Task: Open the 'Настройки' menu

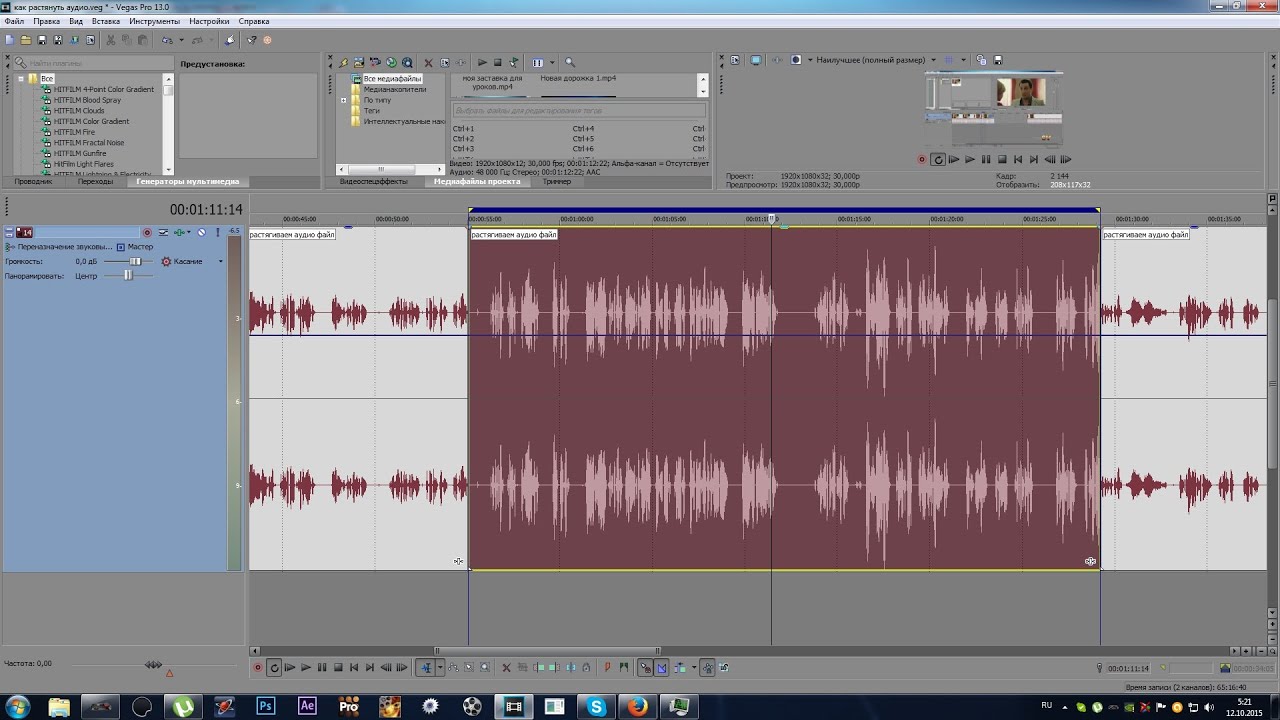Action: point(209,21)
